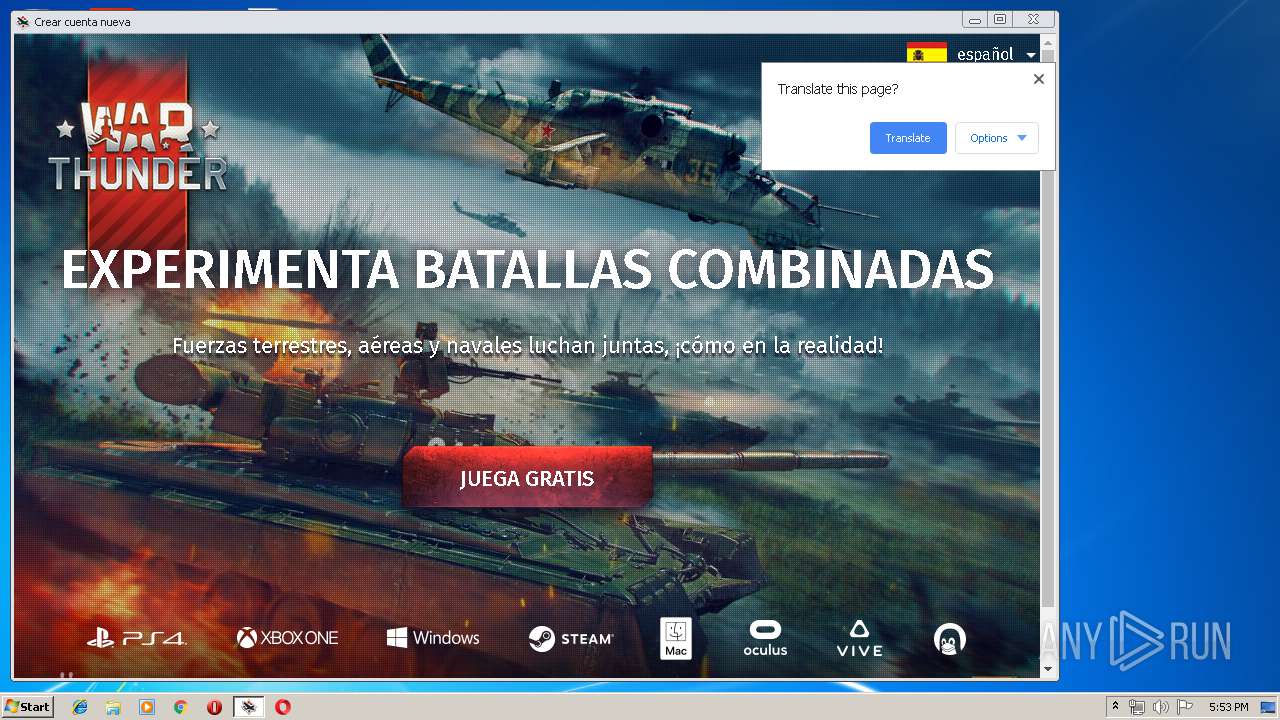Click Translate in the translate popup
This screenshot has height=720, width=1280.
[908, 138]
